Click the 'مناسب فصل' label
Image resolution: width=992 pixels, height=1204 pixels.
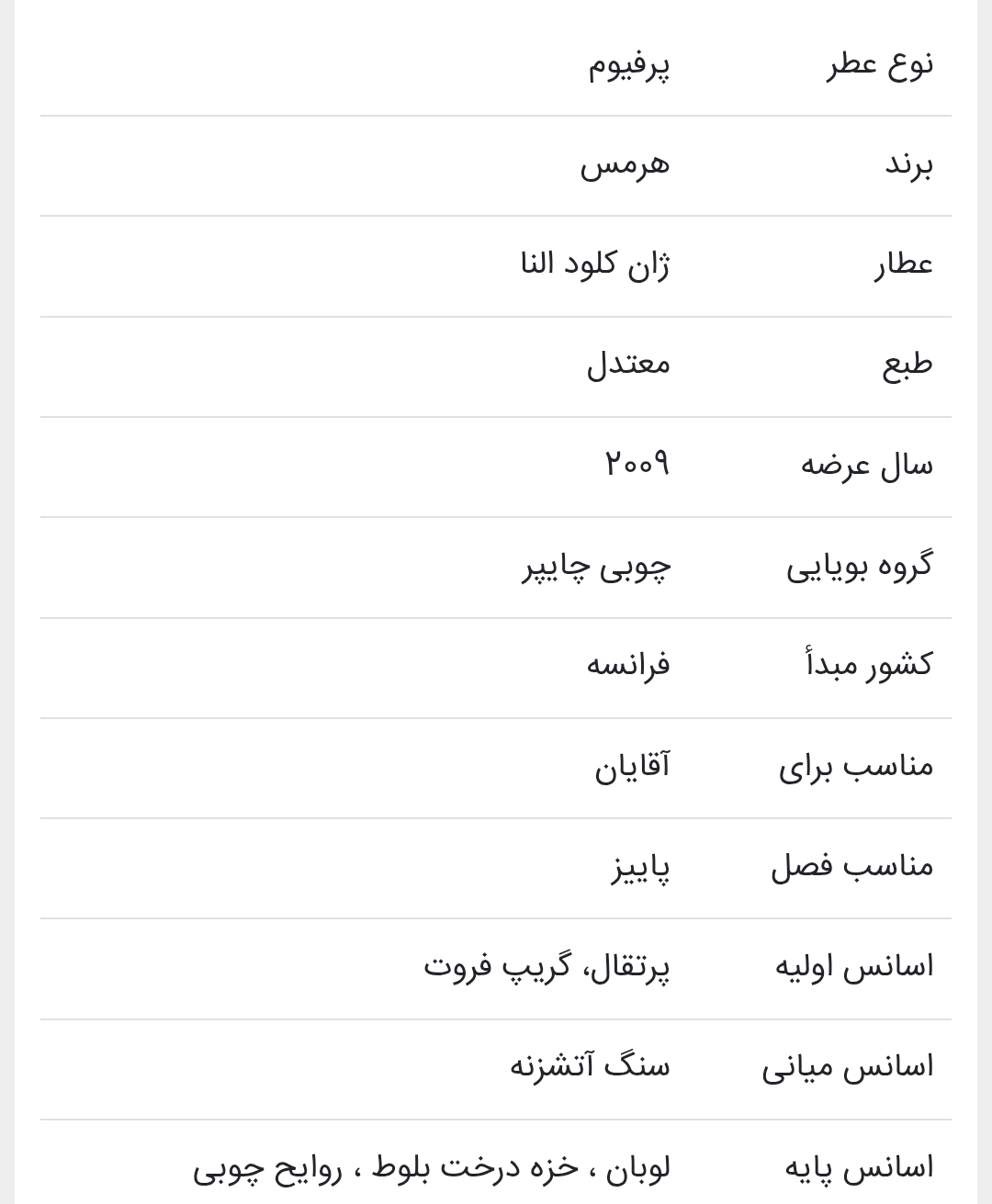851,866
